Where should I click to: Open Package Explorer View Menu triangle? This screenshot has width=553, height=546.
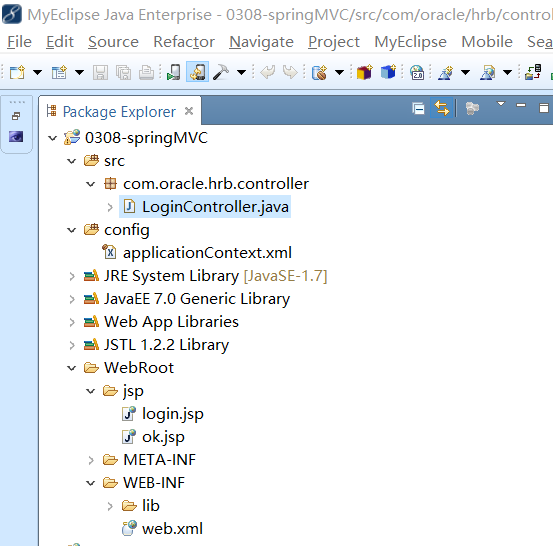coord(501,104)
